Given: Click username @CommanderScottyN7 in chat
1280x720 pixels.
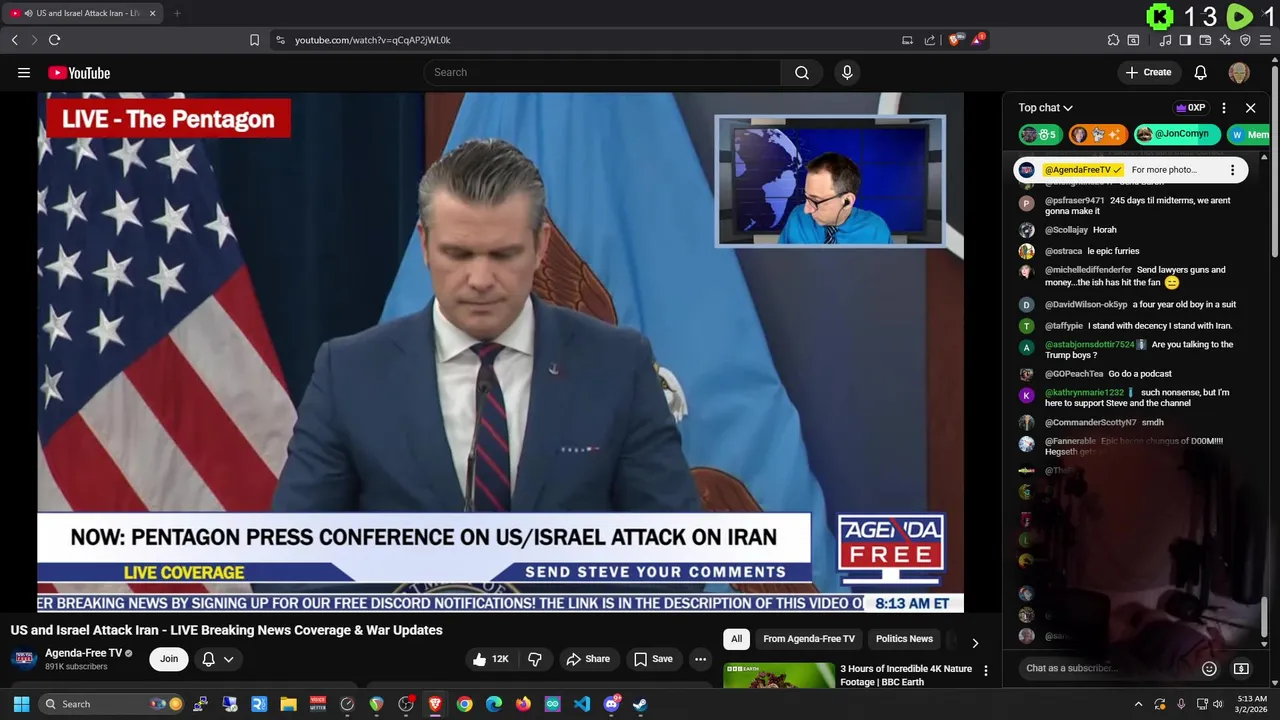Looking at the screenshot, I should (x=1090, y=422).
